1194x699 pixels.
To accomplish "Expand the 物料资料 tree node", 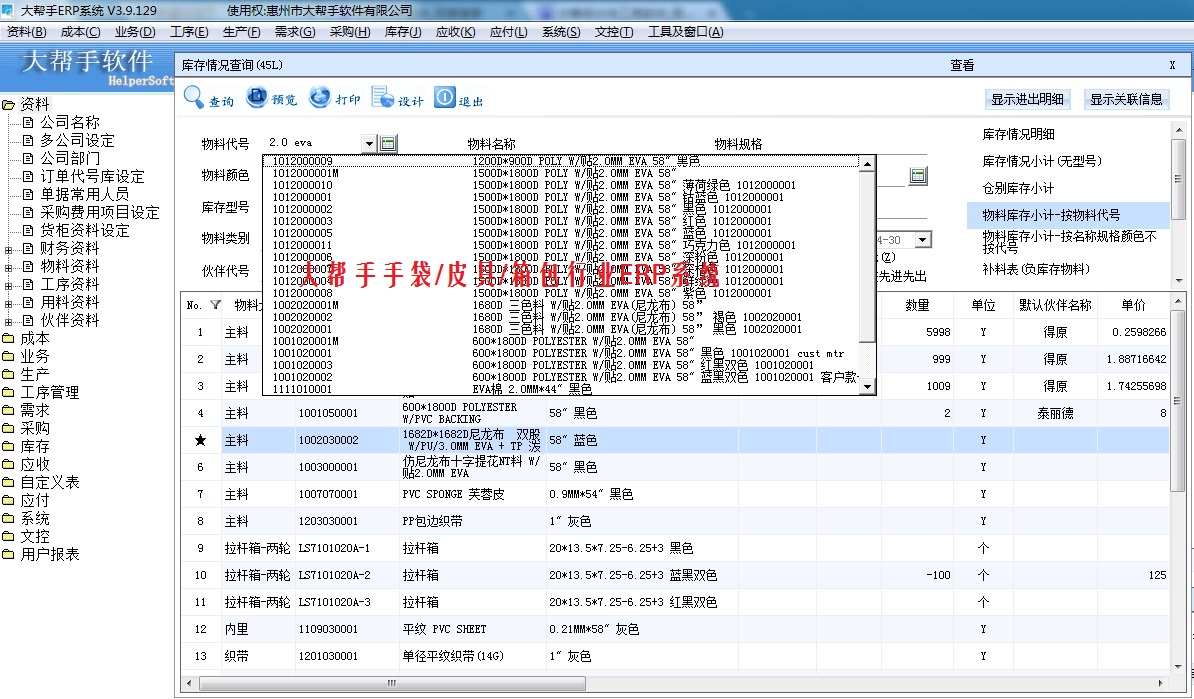I will [8, 267].
